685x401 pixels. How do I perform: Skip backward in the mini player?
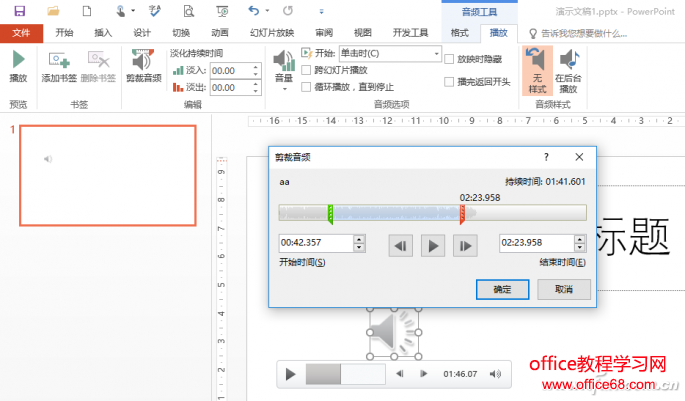[x=399, y=374]
